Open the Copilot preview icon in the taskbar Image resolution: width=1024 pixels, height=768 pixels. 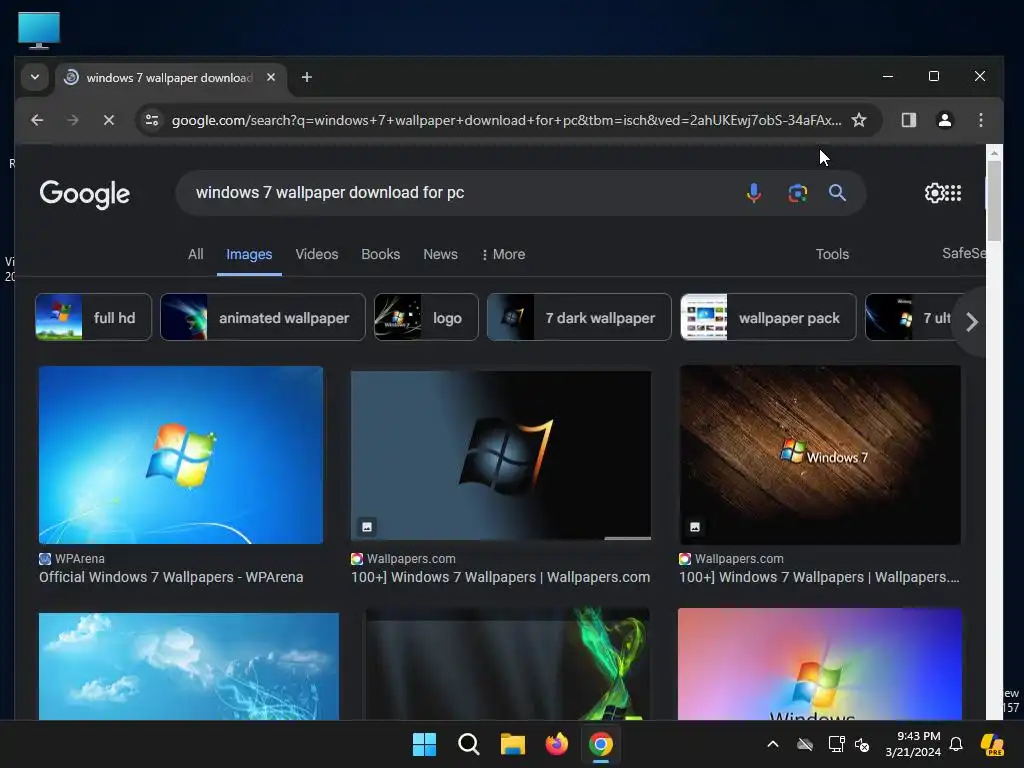(x=993, y=744)
